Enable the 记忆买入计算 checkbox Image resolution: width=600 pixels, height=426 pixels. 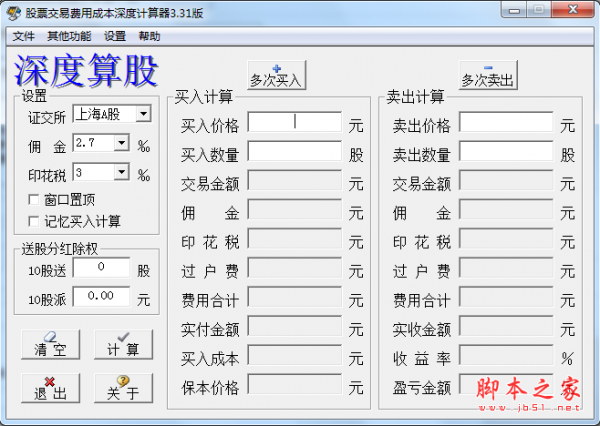(34, 221)
